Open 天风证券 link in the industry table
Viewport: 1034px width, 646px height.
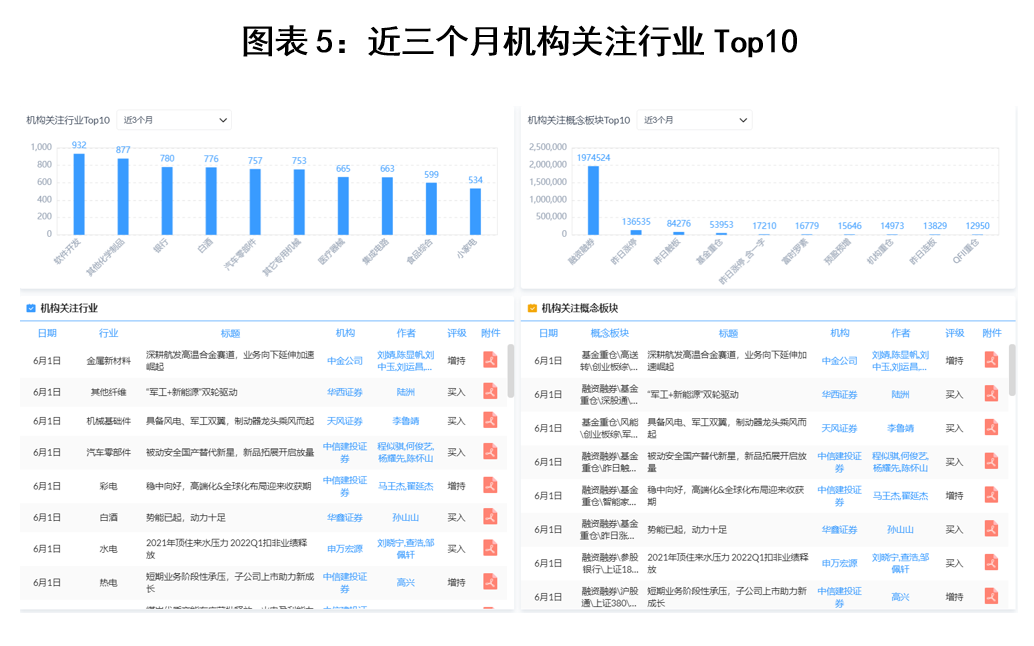345,421
